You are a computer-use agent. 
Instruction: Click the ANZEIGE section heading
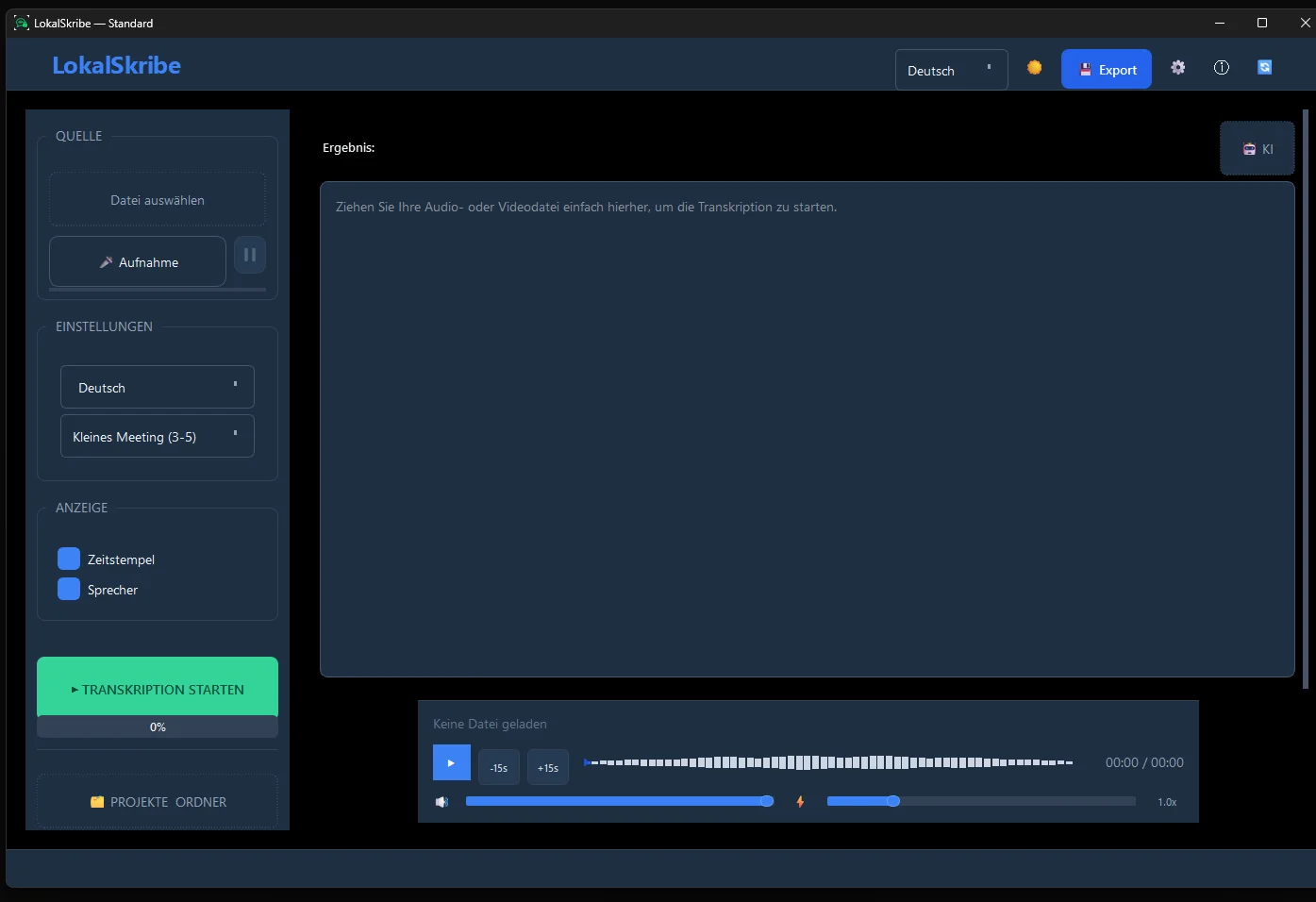(81, 508)
